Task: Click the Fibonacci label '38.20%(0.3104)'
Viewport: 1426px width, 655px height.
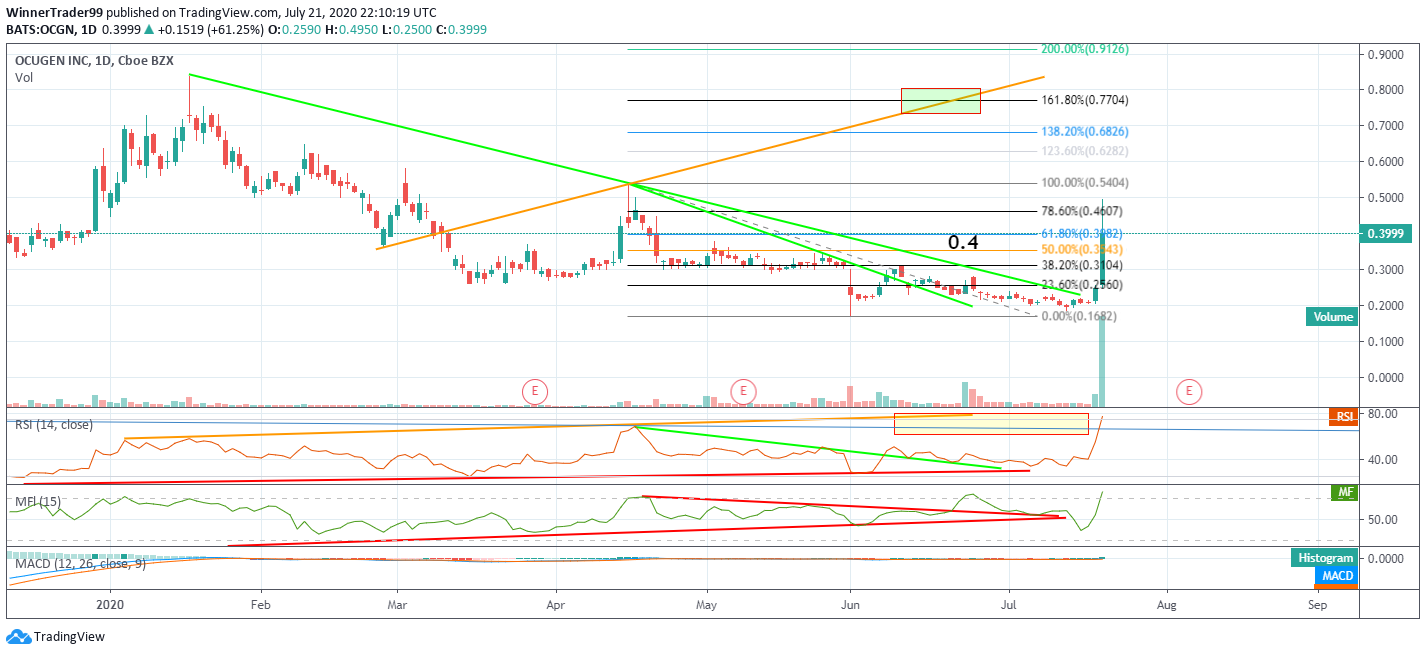Action: (1082, 265)
